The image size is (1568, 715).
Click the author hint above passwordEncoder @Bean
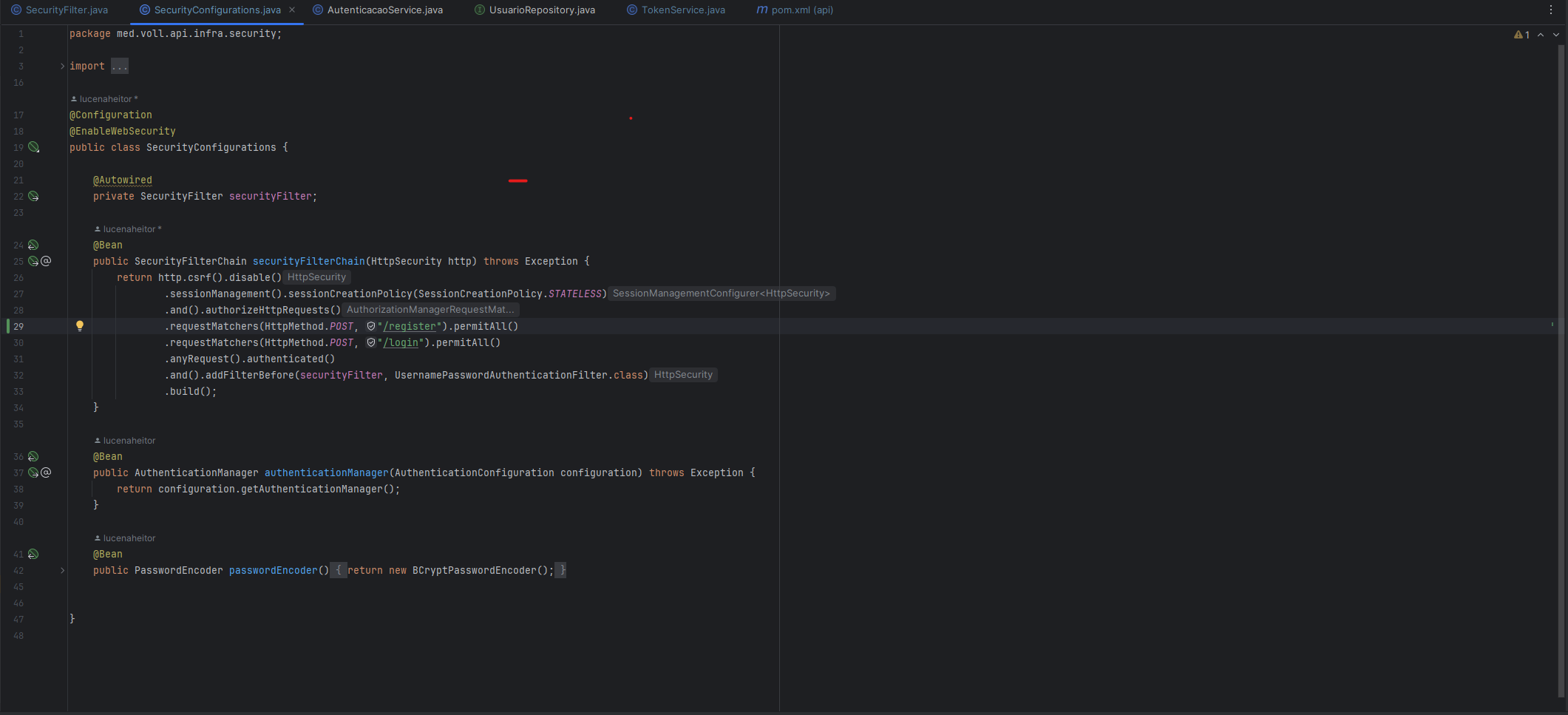click(125, 538)
